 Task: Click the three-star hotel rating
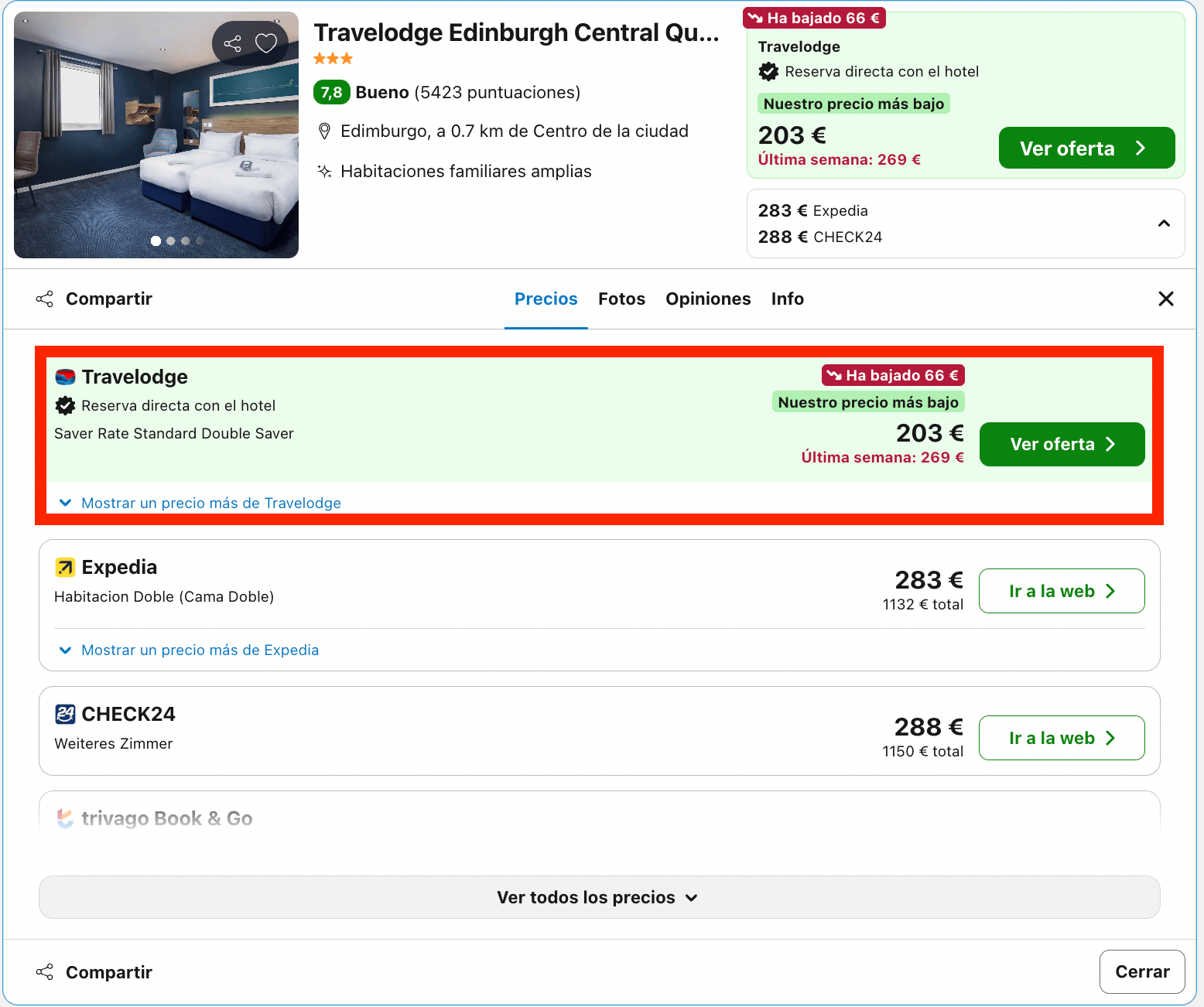pyautogui.click(x=333, y=59)
